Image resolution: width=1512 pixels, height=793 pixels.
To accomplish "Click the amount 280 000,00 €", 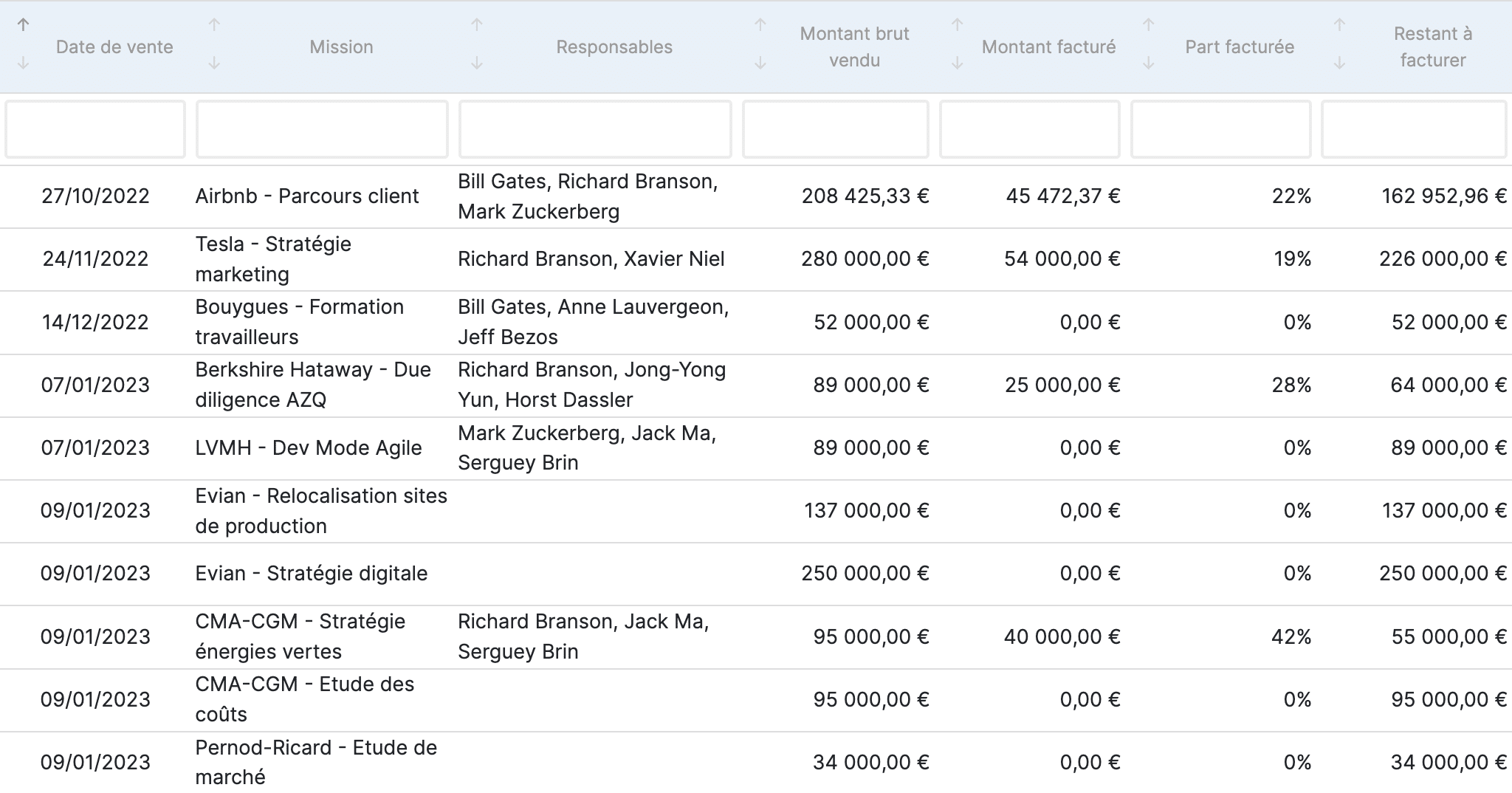I will pyautogui.click(x=865, y=259).
